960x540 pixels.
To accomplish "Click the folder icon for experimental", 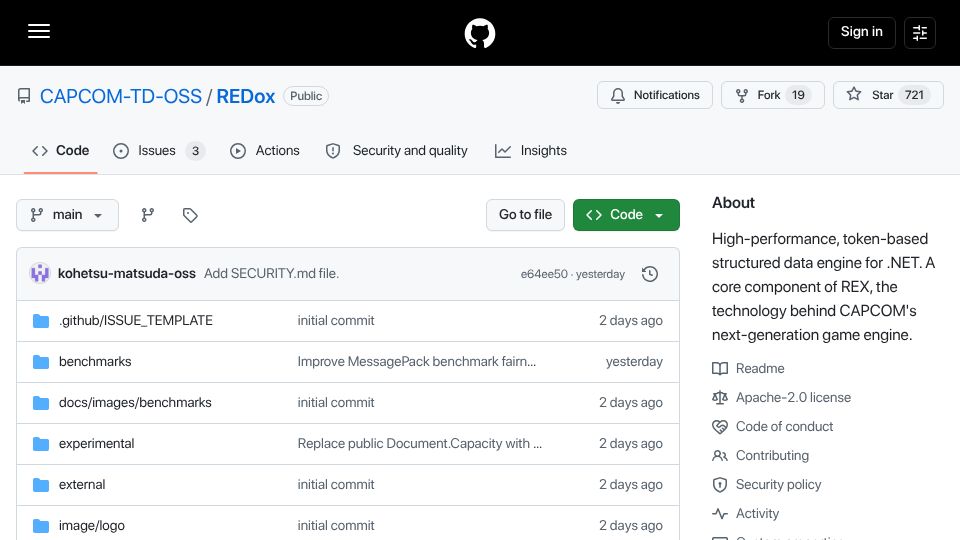I will point(41,444).
